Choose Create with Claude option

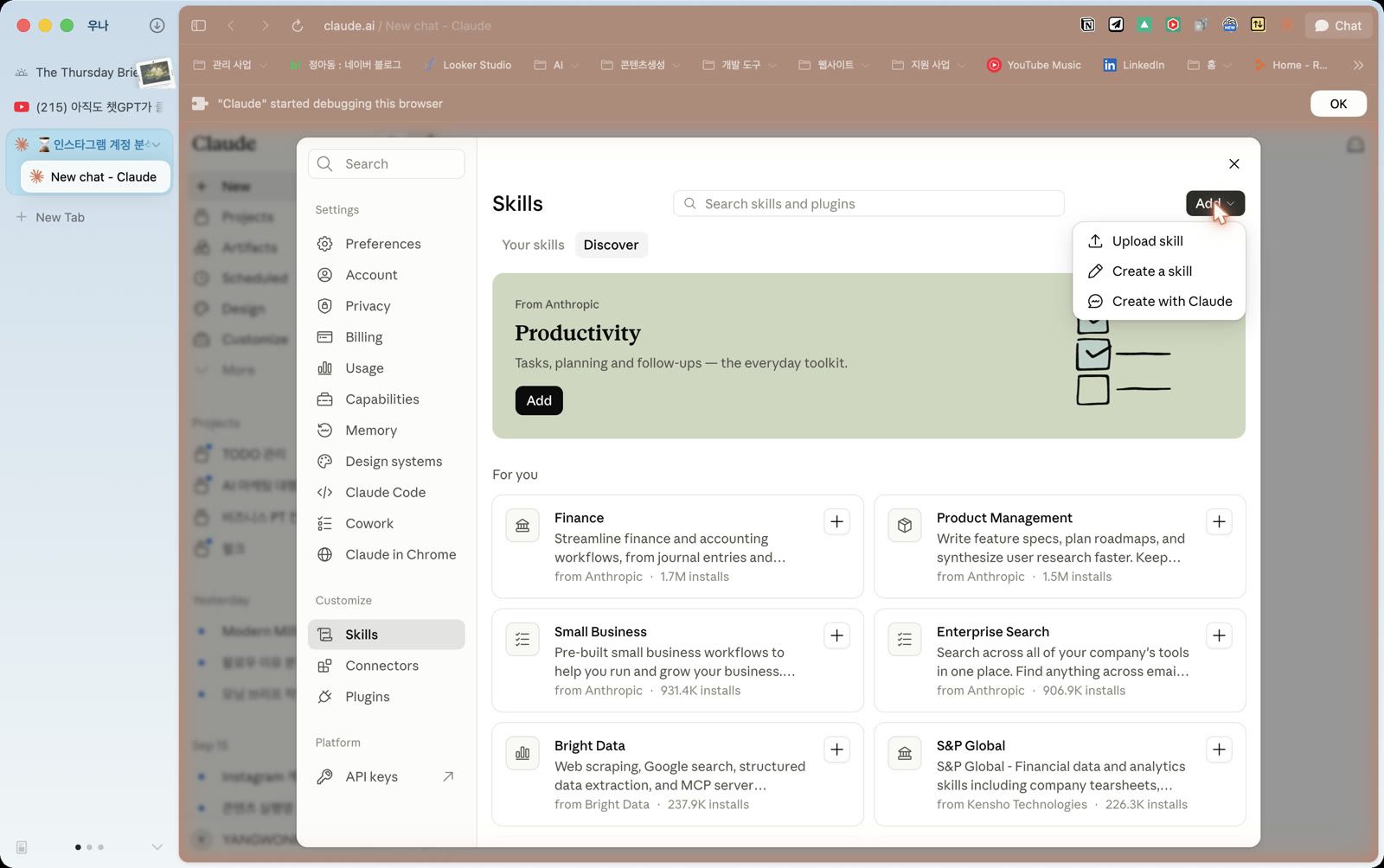tap(1158, 302)
